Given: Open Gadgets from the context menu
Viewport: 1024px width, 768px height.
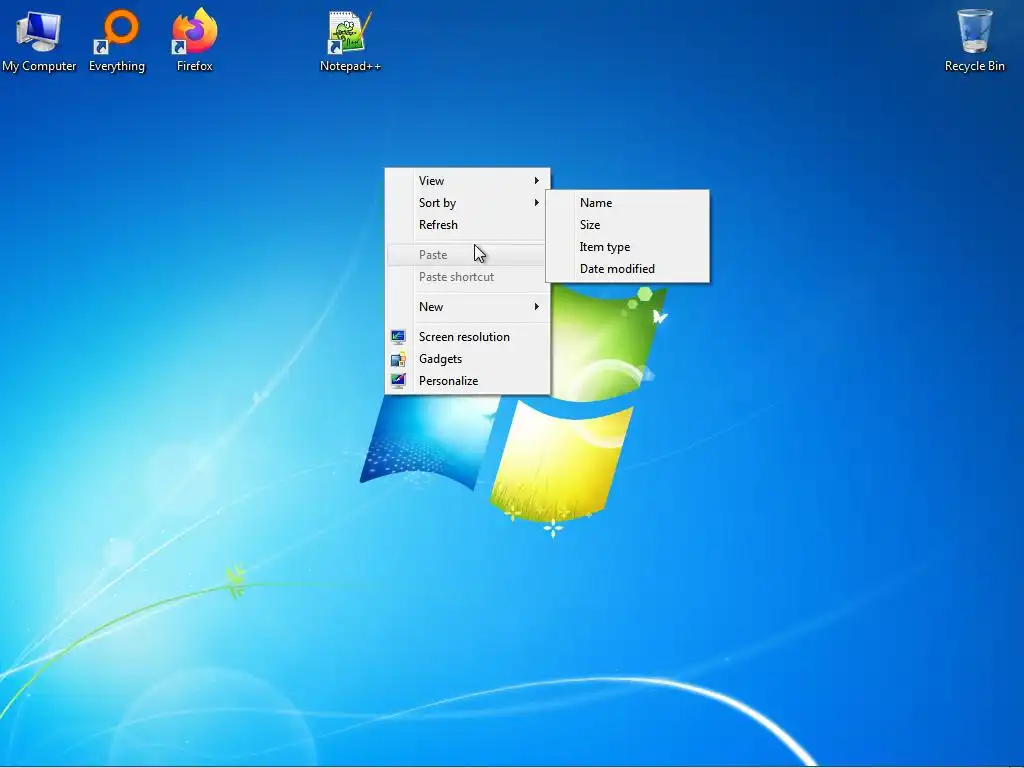Looking at the screenshot, I should (x=467, y=359).
